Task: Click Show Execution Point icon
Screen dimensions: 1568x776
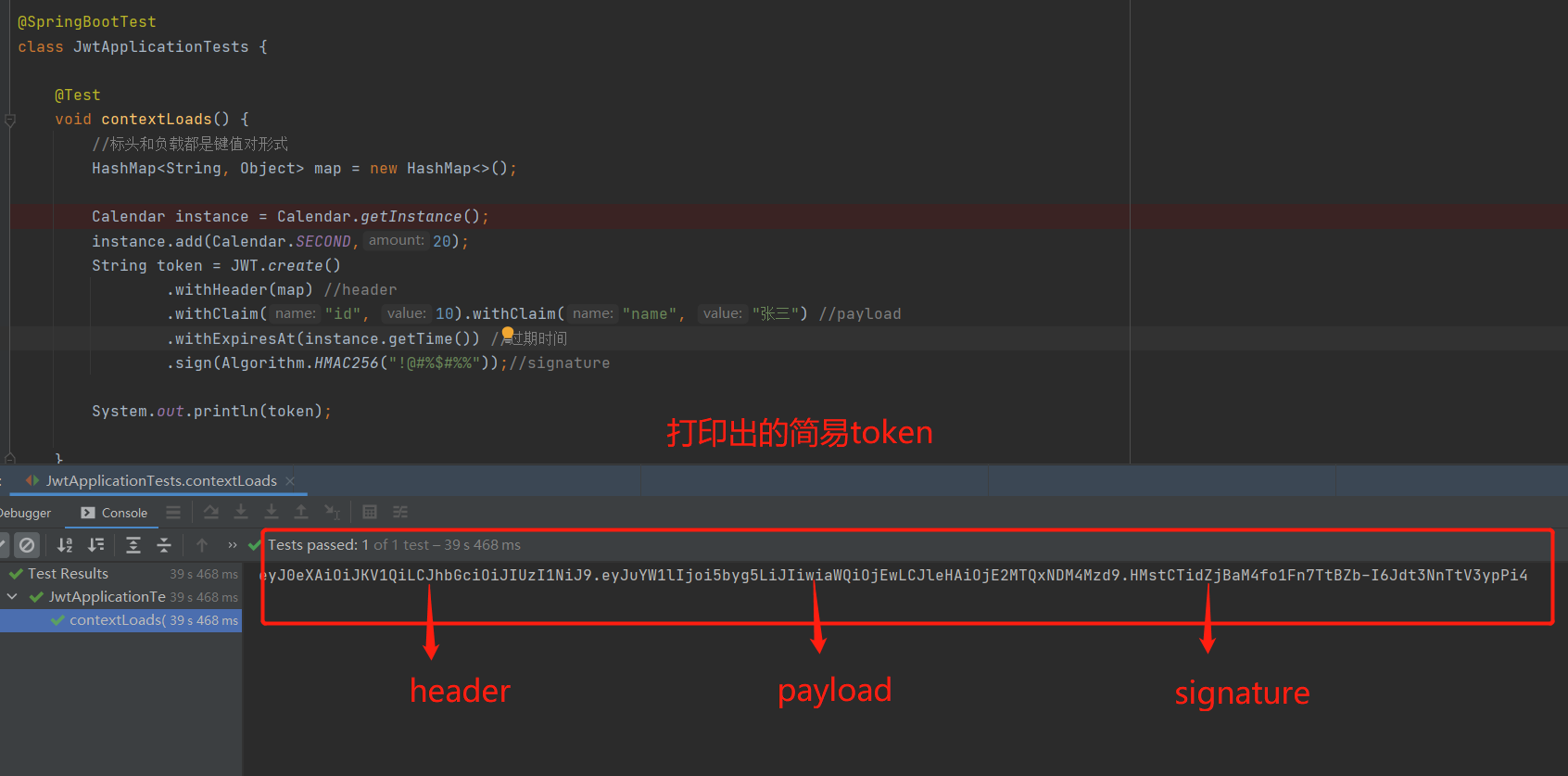Action: click(x=211, y=512)
